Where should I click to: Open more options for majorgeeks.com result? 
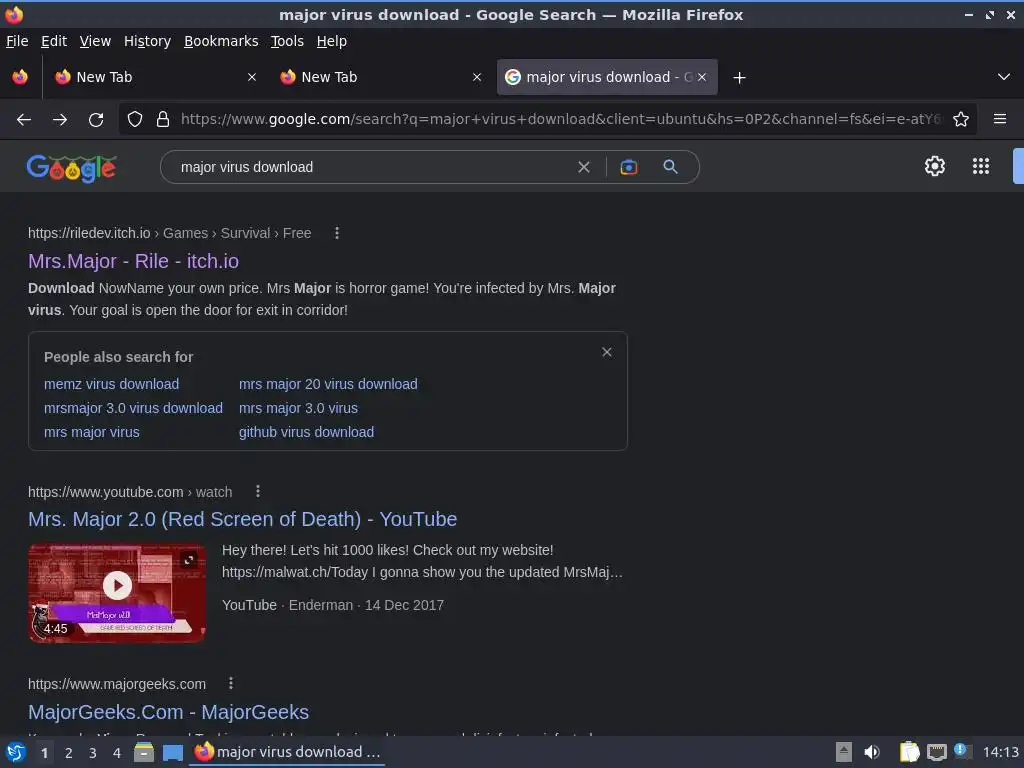click(231, 683)
